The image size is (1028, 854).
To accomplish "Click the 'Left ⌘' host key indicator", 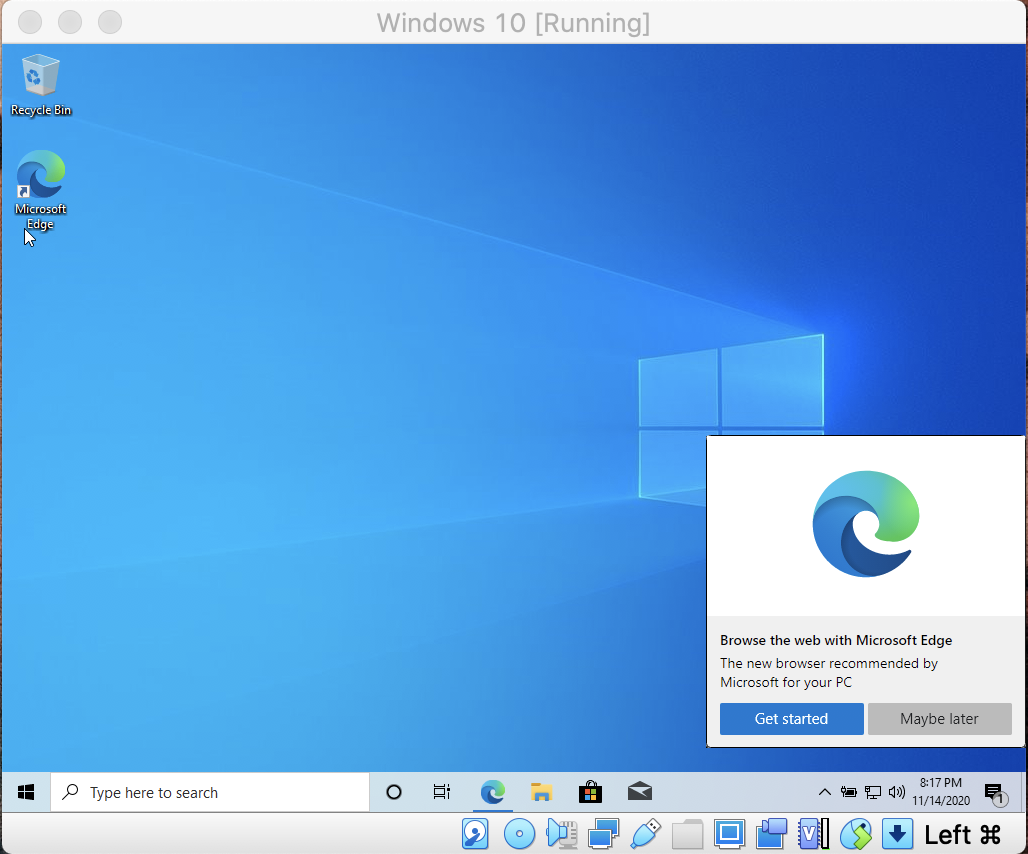I will [962, 834].
